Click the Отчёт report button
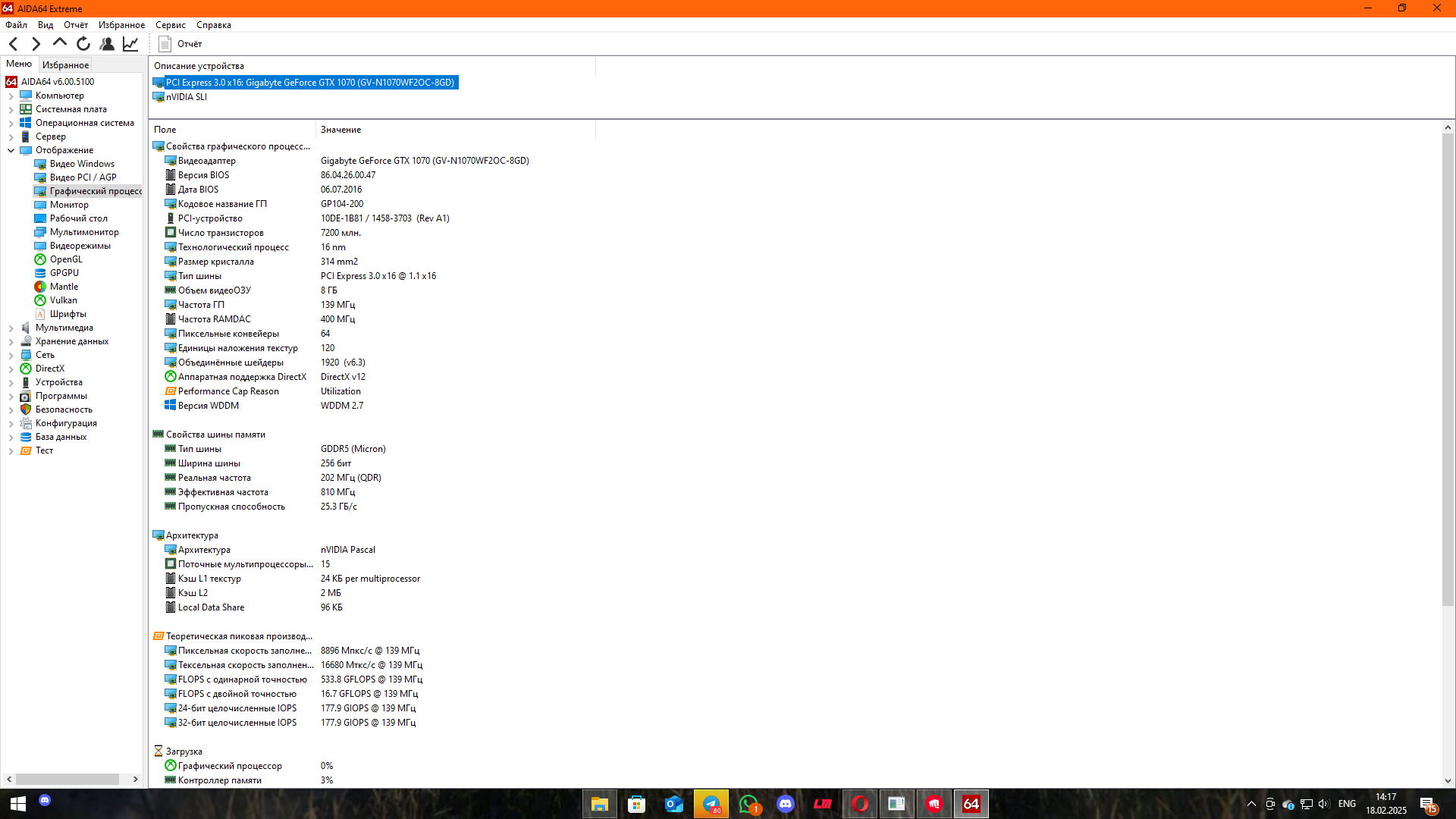Viewport: 1456px width, 819px height. [180, 44]
